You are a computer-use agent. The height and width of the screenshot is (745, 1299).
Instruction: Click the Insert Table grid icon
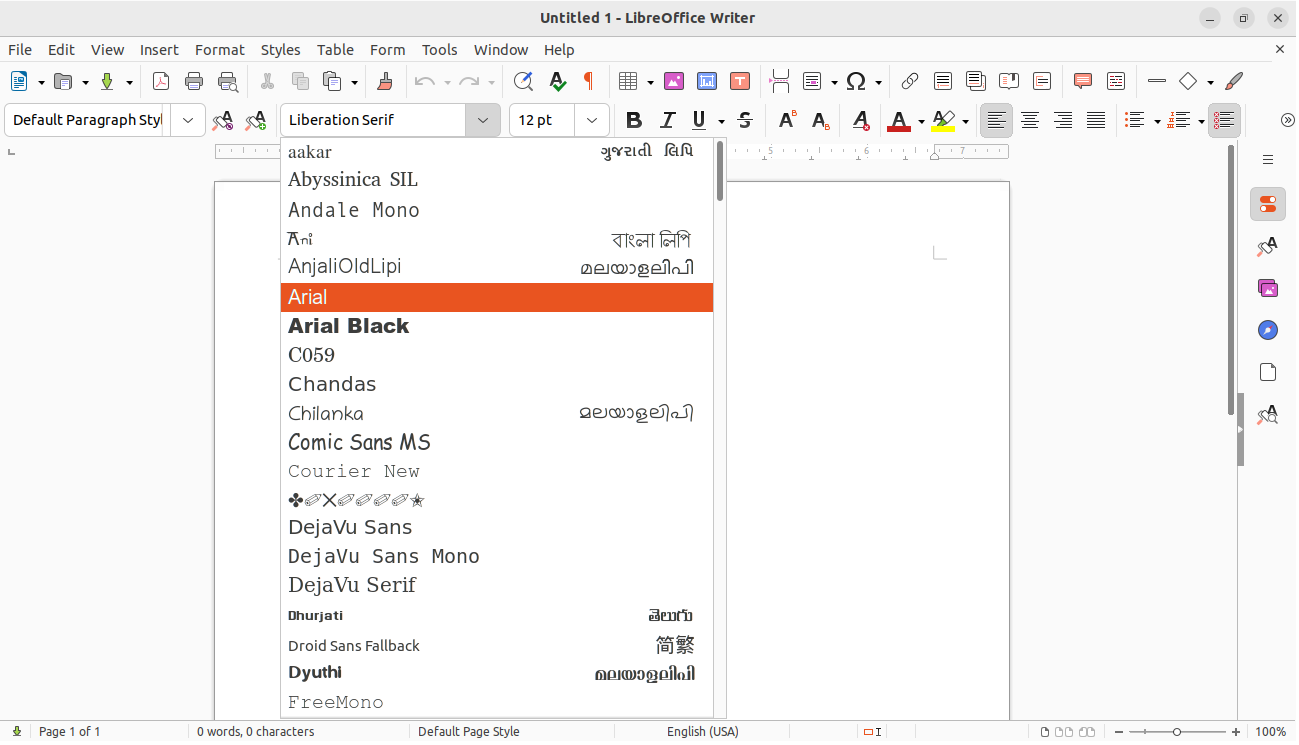pyautogui.click(x=628, y=82)
